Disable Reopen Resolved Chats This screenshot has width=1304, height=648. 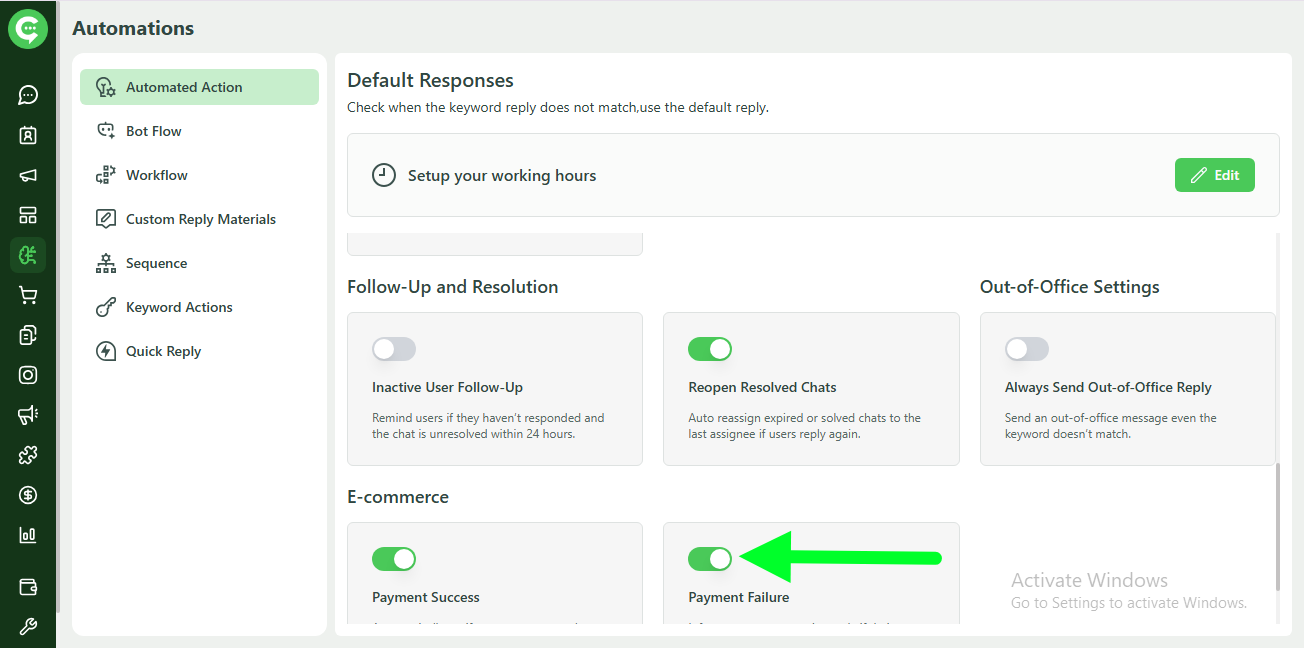pyautogui.click(x=710, y=349)
